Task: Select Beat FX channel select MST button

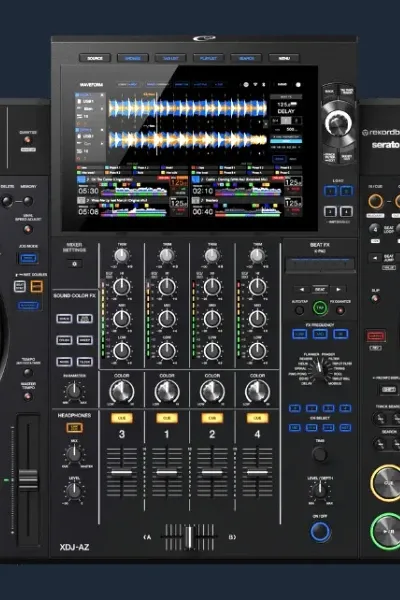Action: (345, 427)
